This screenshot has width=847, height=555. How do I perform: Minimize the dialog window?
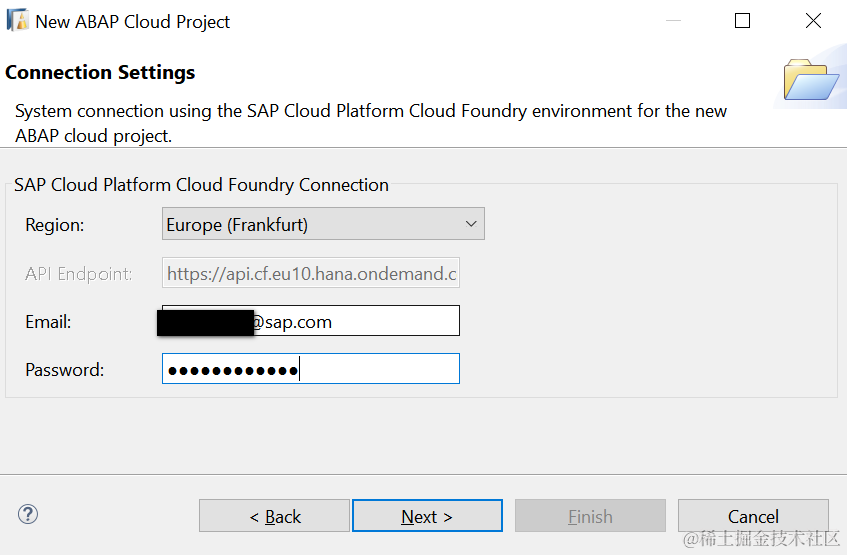[673, 21]
